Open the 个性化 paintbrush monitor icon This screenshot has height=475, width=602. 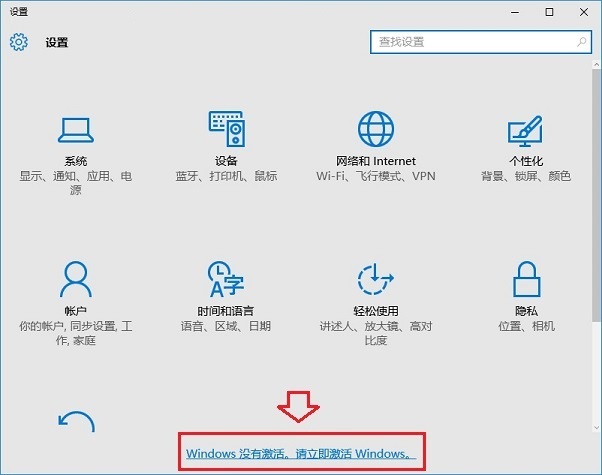coord(526,131)
